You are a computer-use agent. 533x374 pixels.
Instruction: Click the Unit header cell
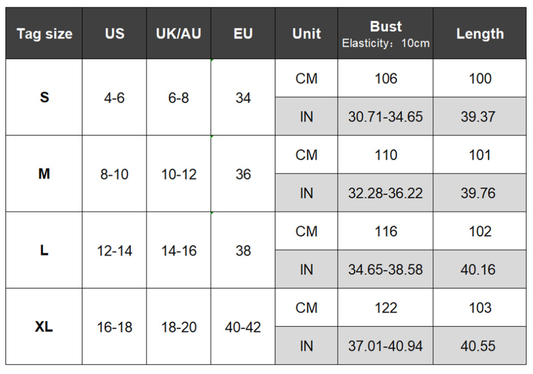coord(307,33)
